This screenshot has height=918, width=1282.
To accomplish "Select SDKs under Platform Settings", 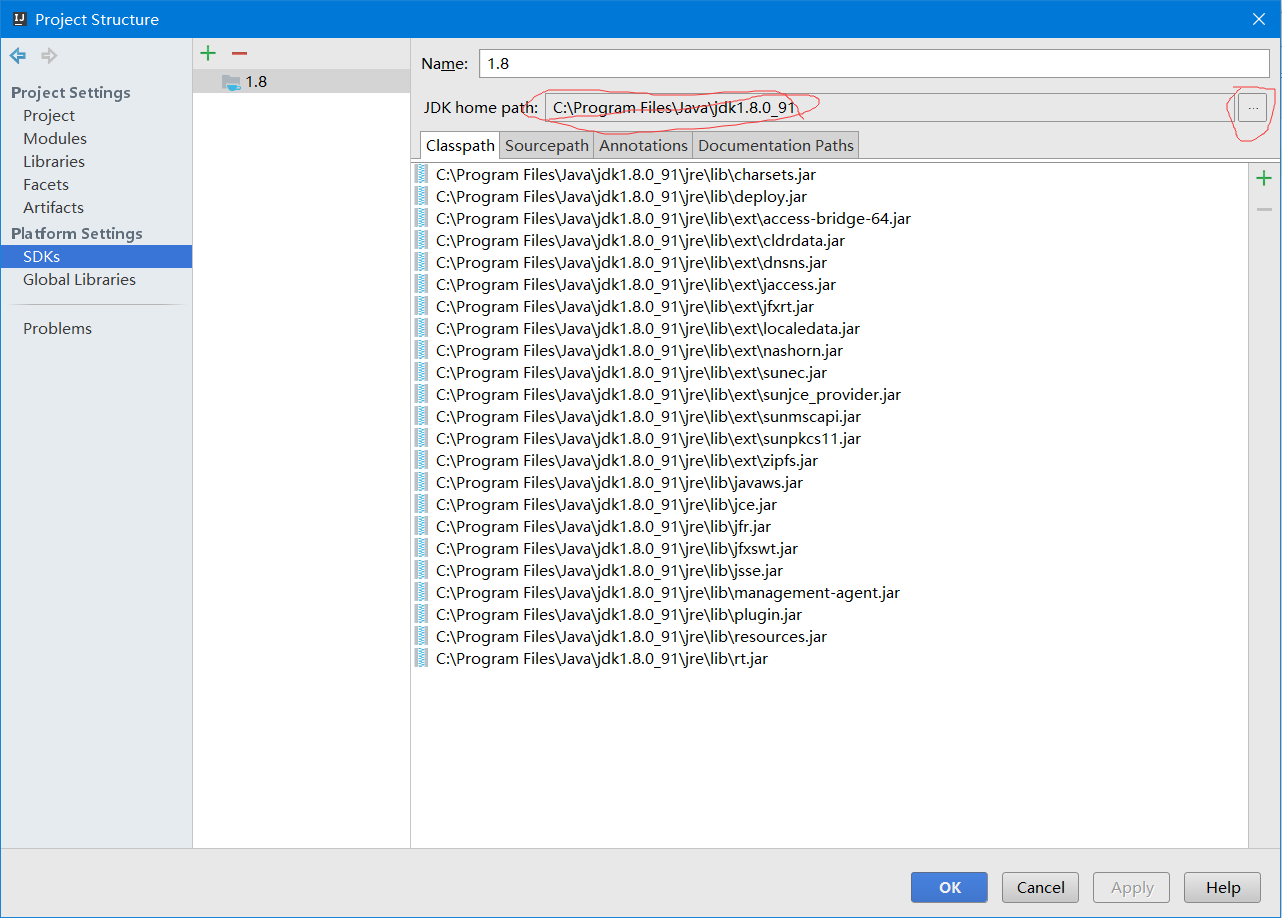I will pyautogui.click(x=96, y=256).
